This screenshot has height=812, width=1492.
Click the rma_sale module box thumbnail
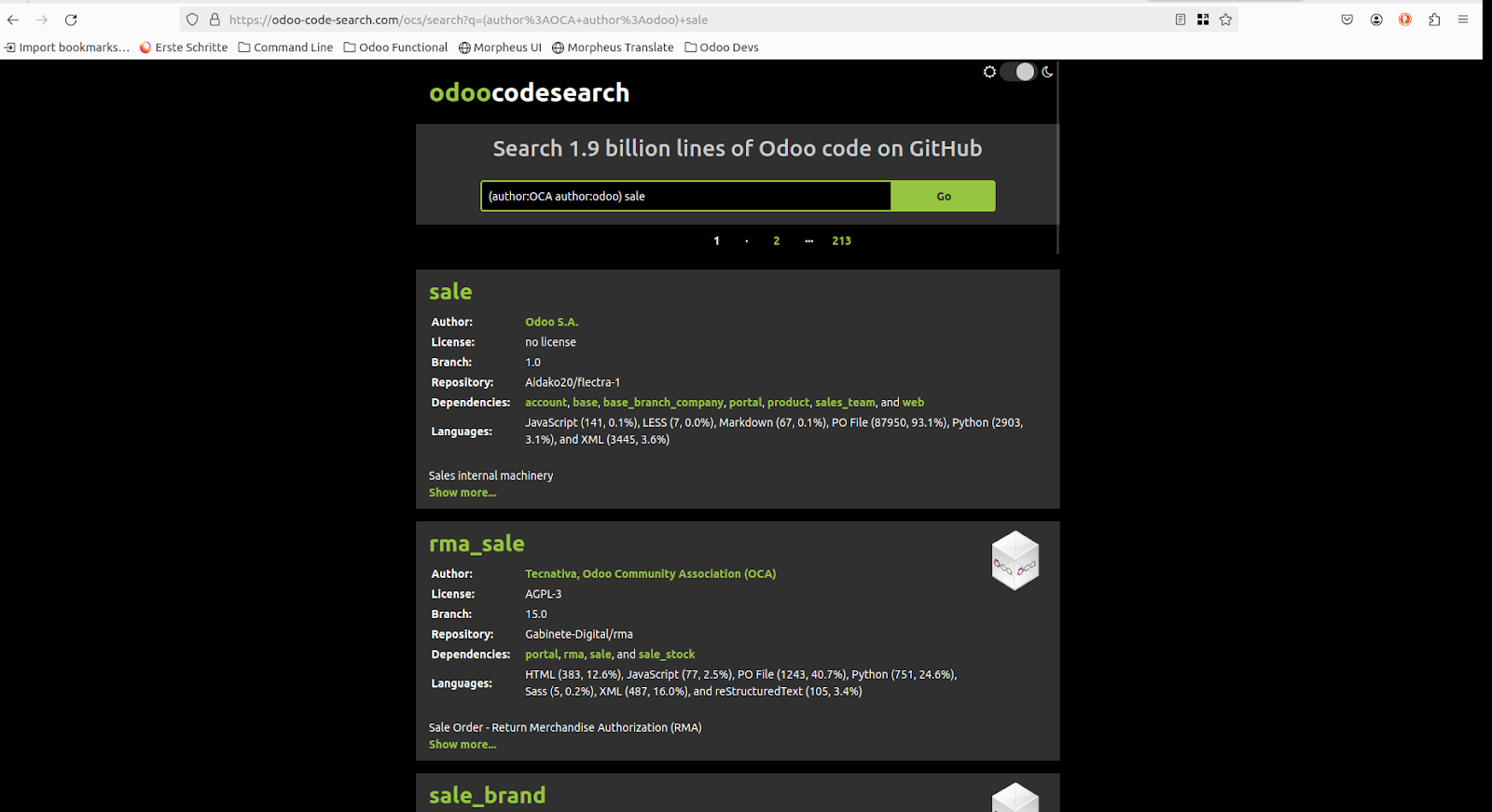[1015, 560]
